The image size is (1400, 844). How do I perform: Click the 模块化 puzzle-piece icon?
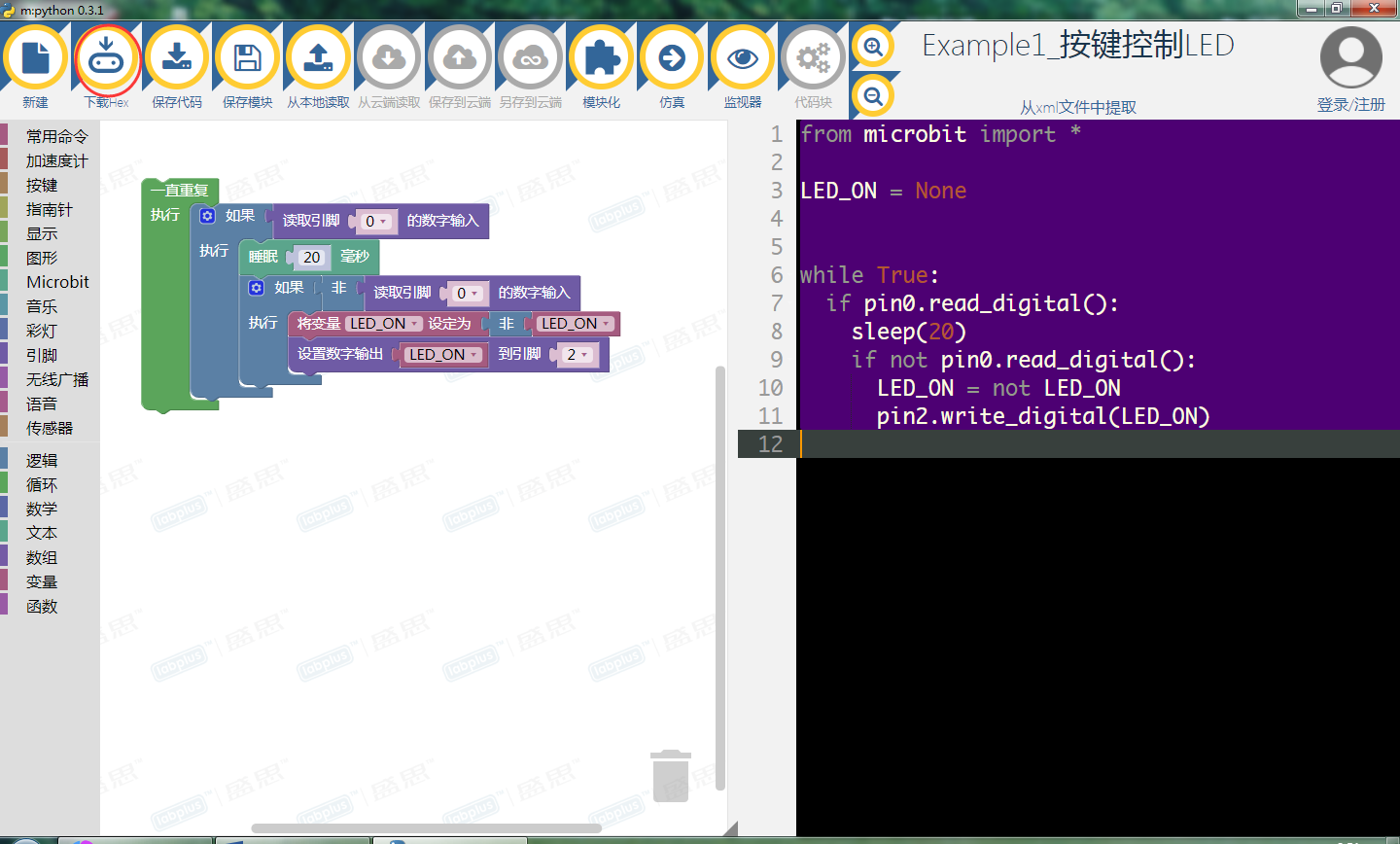tap(601, 56)
